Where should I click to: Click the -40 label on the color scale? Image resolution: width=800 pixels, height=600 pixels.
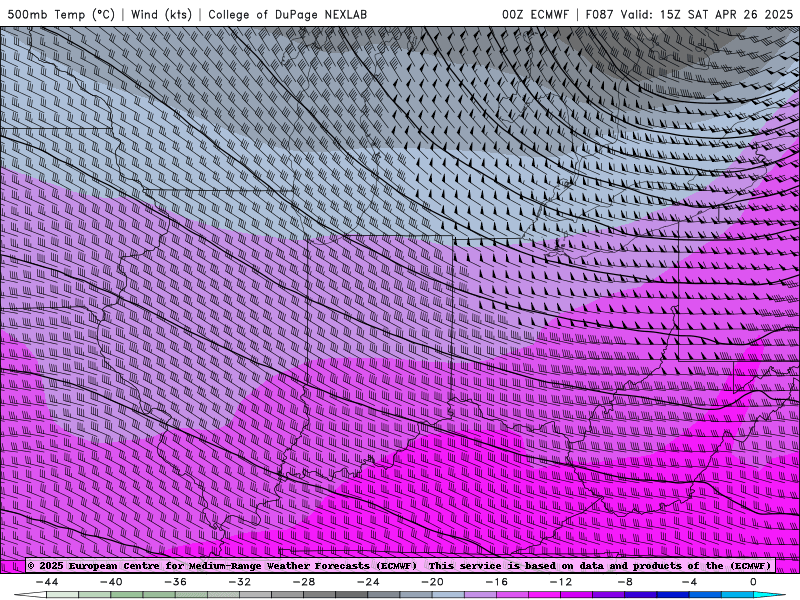coord(111,582)
